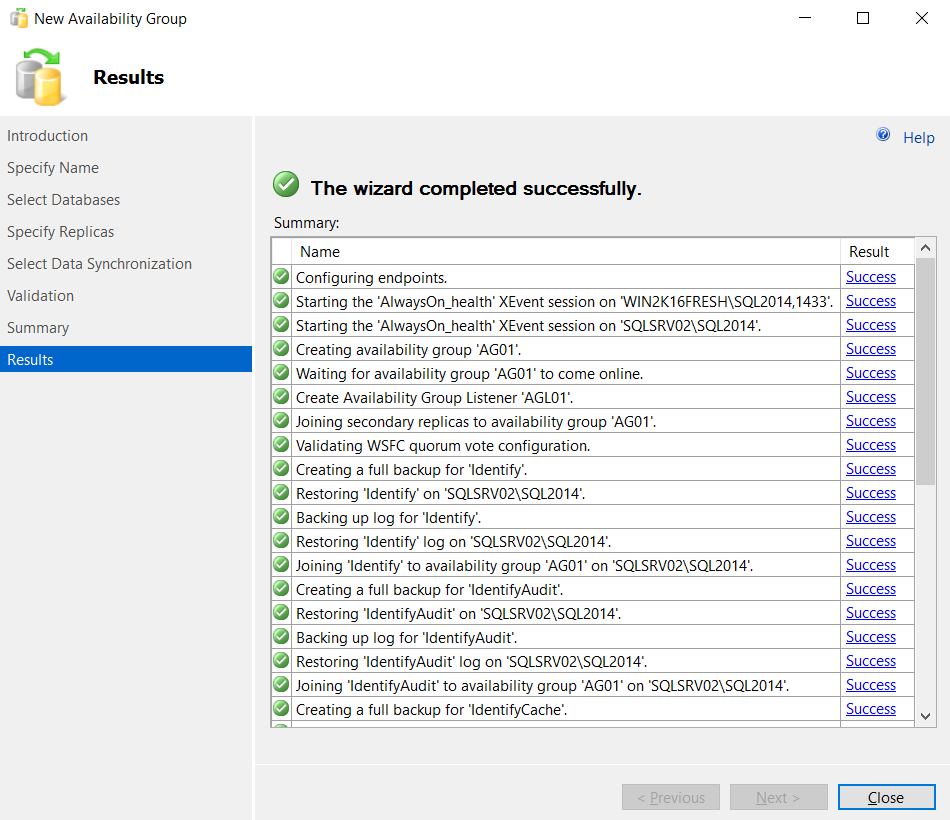Click the New Availability Group title bar icon
This screenshot has height=820, width=950.
coord(16,17)
